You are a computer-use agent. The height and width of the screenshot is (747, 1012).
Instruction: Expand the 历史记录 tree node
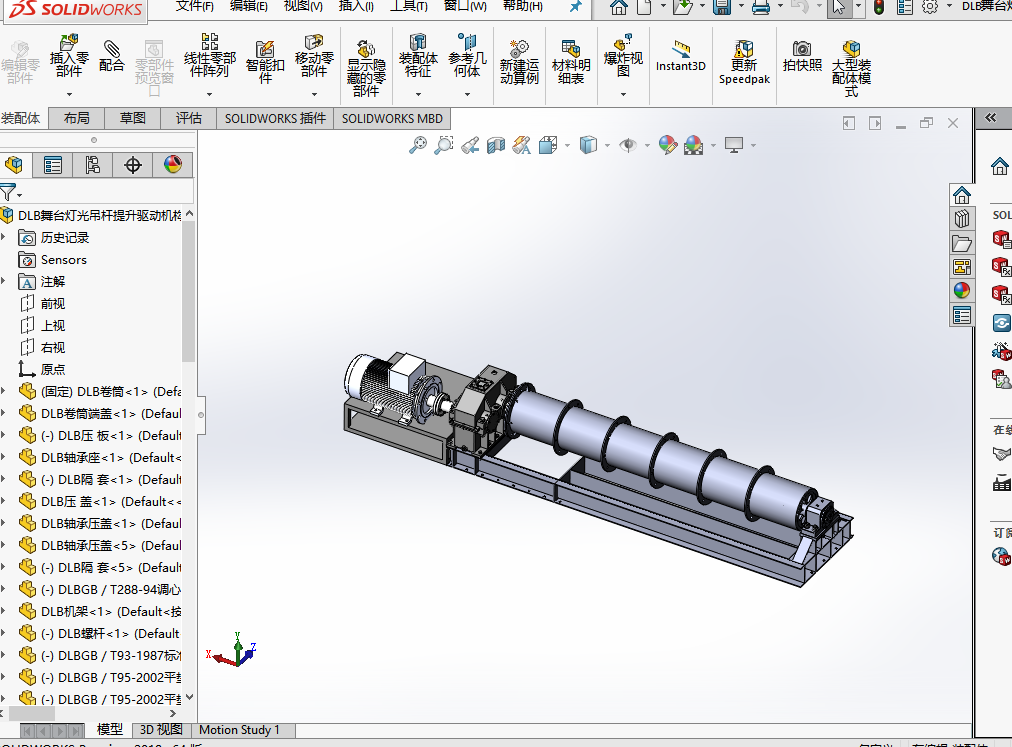(3, 238)
